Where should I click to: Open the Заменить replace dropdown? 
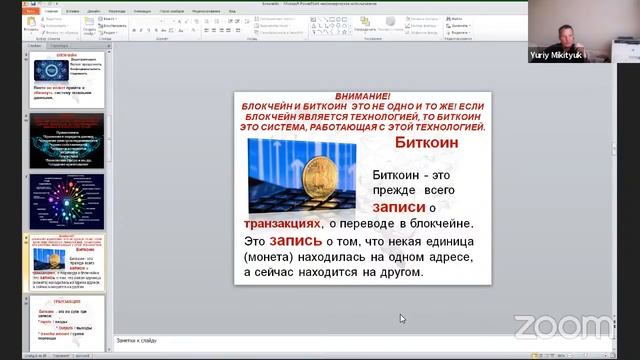pyautogui.click(x=458, y=26)
